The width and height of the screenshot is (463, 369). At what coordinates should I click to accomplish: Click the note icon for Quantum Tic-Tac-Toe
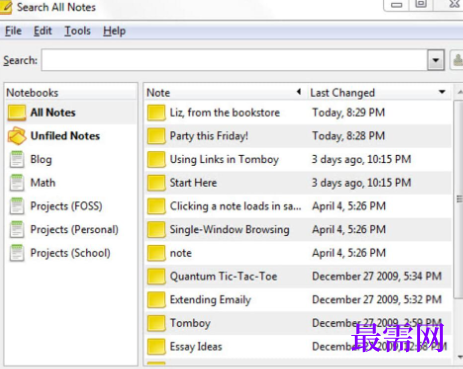coord(156,276)
